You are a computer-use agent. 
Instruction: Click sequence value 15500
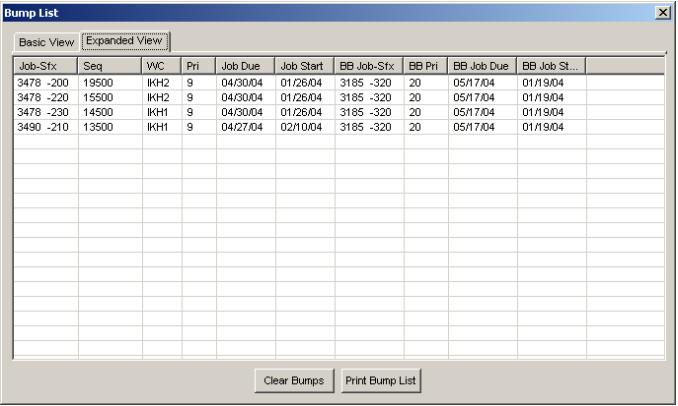[x=110, y=98]
